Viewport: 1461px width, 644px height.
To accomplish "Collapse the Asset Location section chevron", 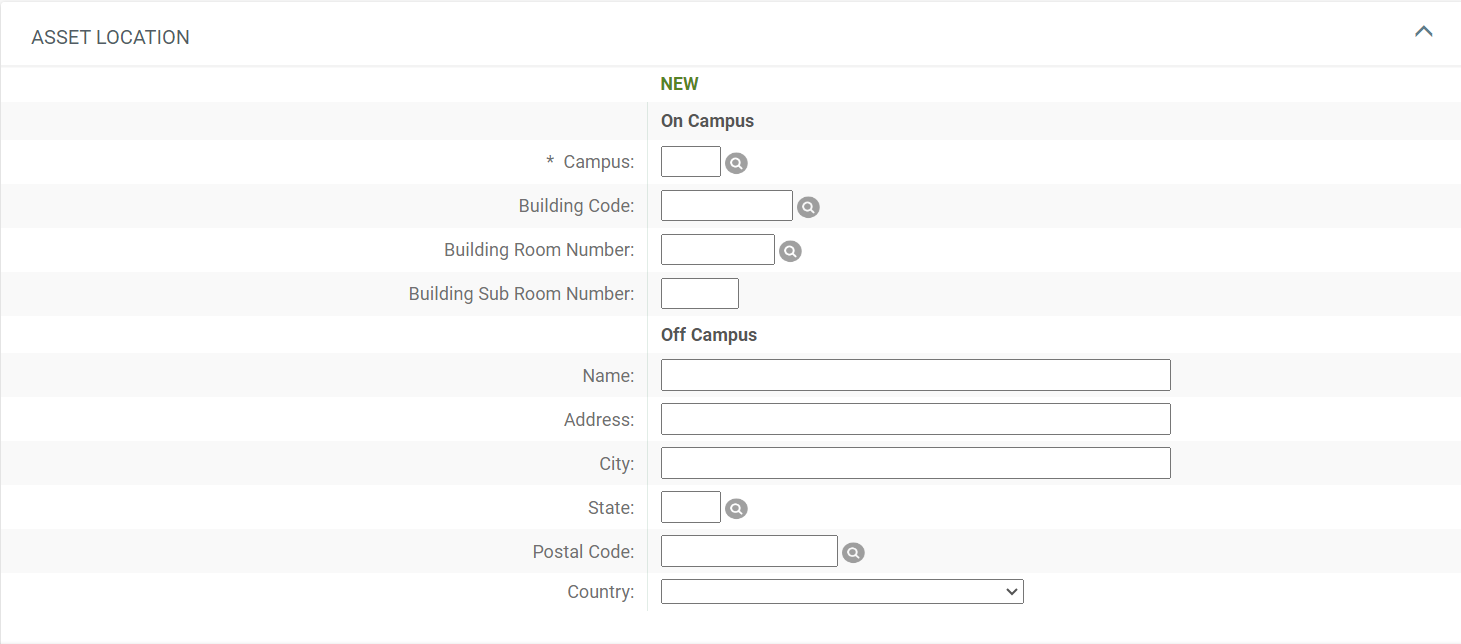I will 1423,32.
